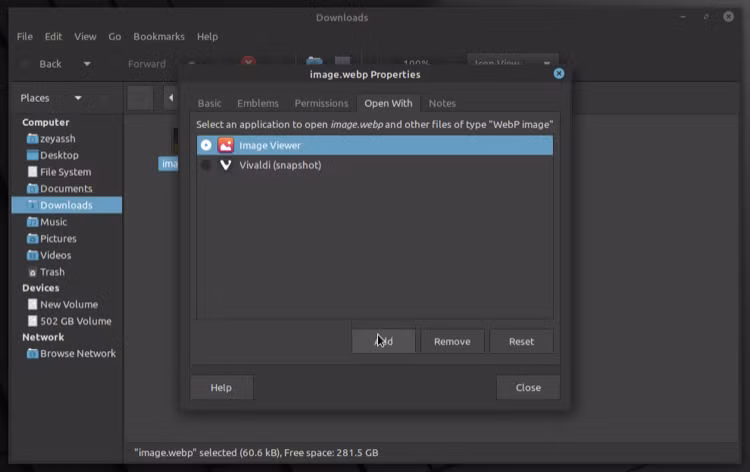Click the Trash bin icon
750x472 pixels.
point(33,273)
